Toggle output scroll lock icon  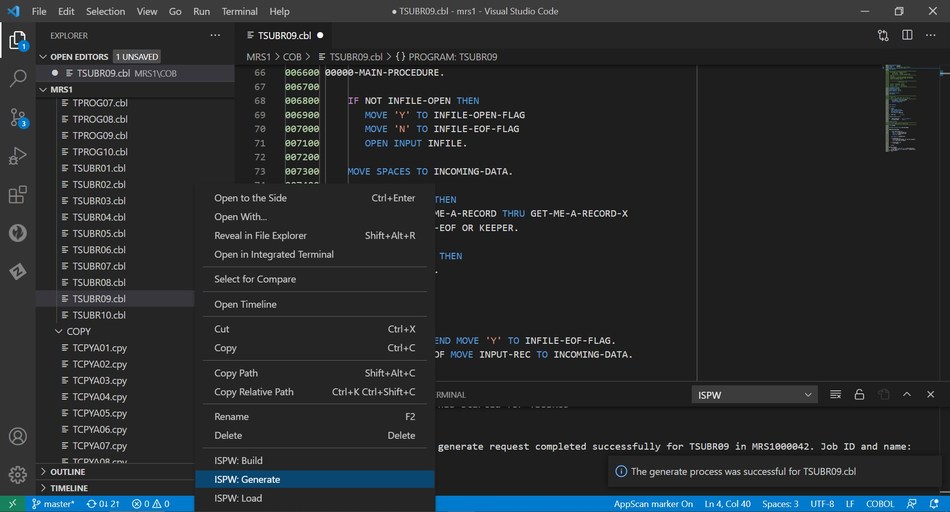(x=859, y=394)
